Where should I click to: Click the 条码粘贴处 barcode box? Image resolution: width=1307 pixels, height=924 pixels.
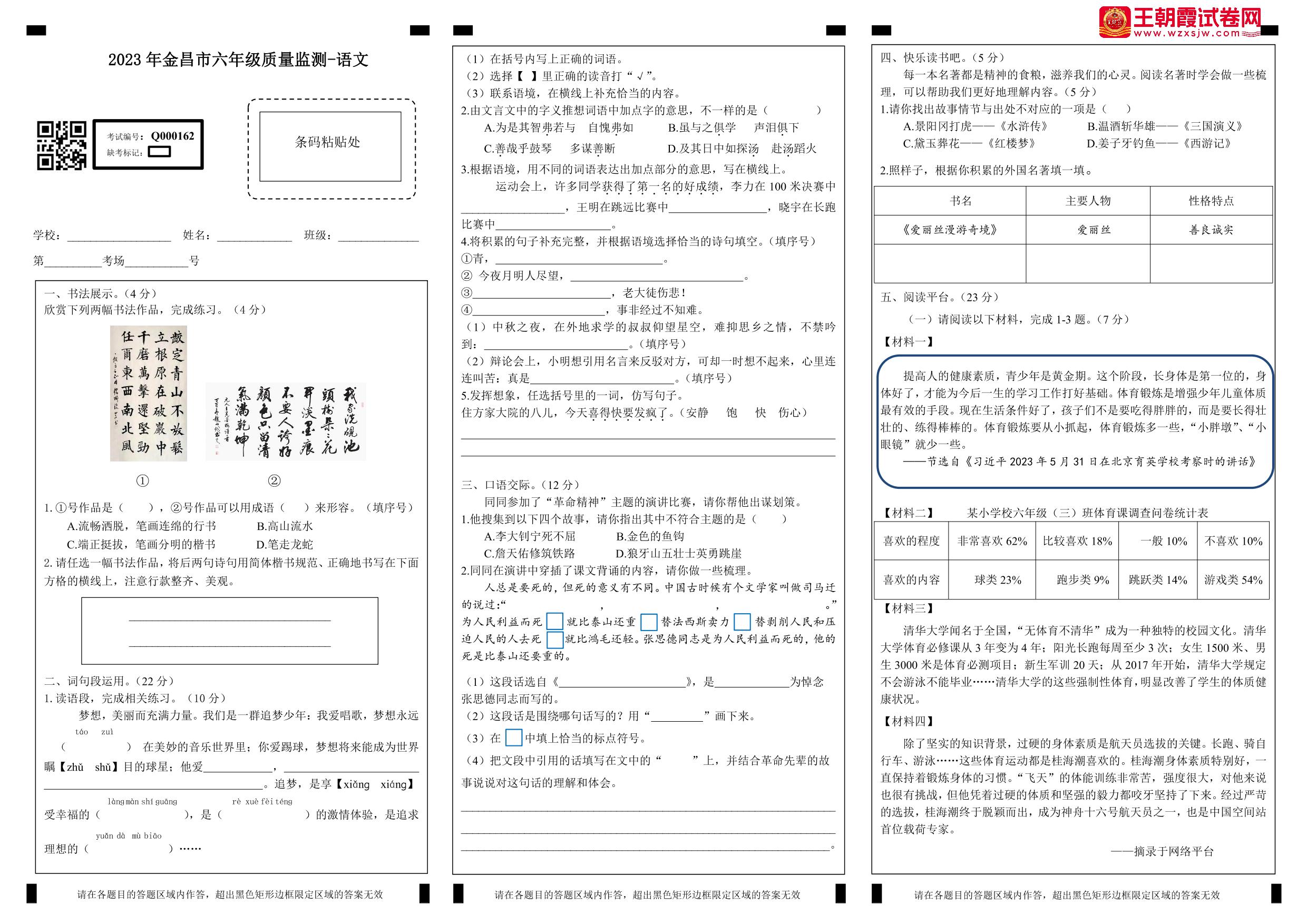(x=330, y=146)
